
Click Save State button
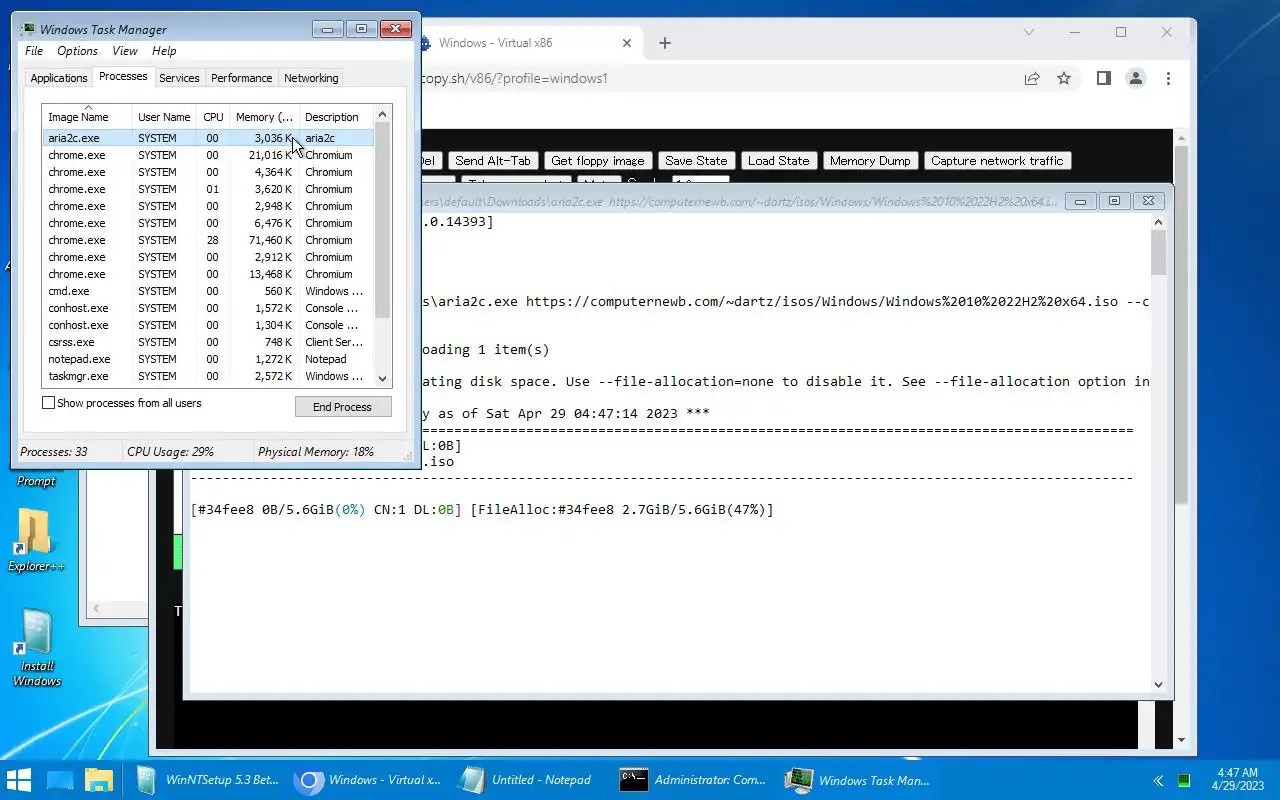click(x=697, y=161)
